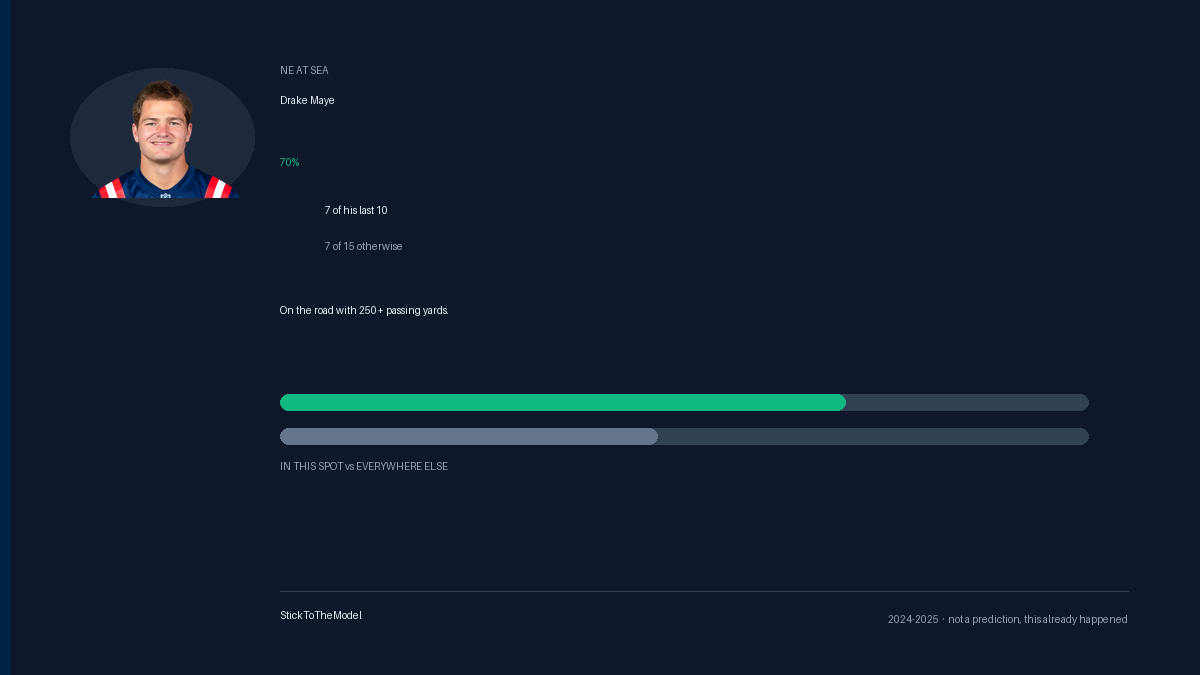
Task: Click the '250+ passing yards' description sentence
Action: tap(364, 310)
